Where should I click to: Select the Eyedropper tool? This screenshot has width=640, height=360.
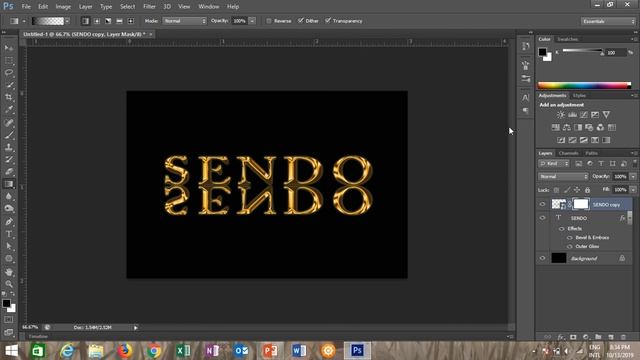click(x=9, y=109)
